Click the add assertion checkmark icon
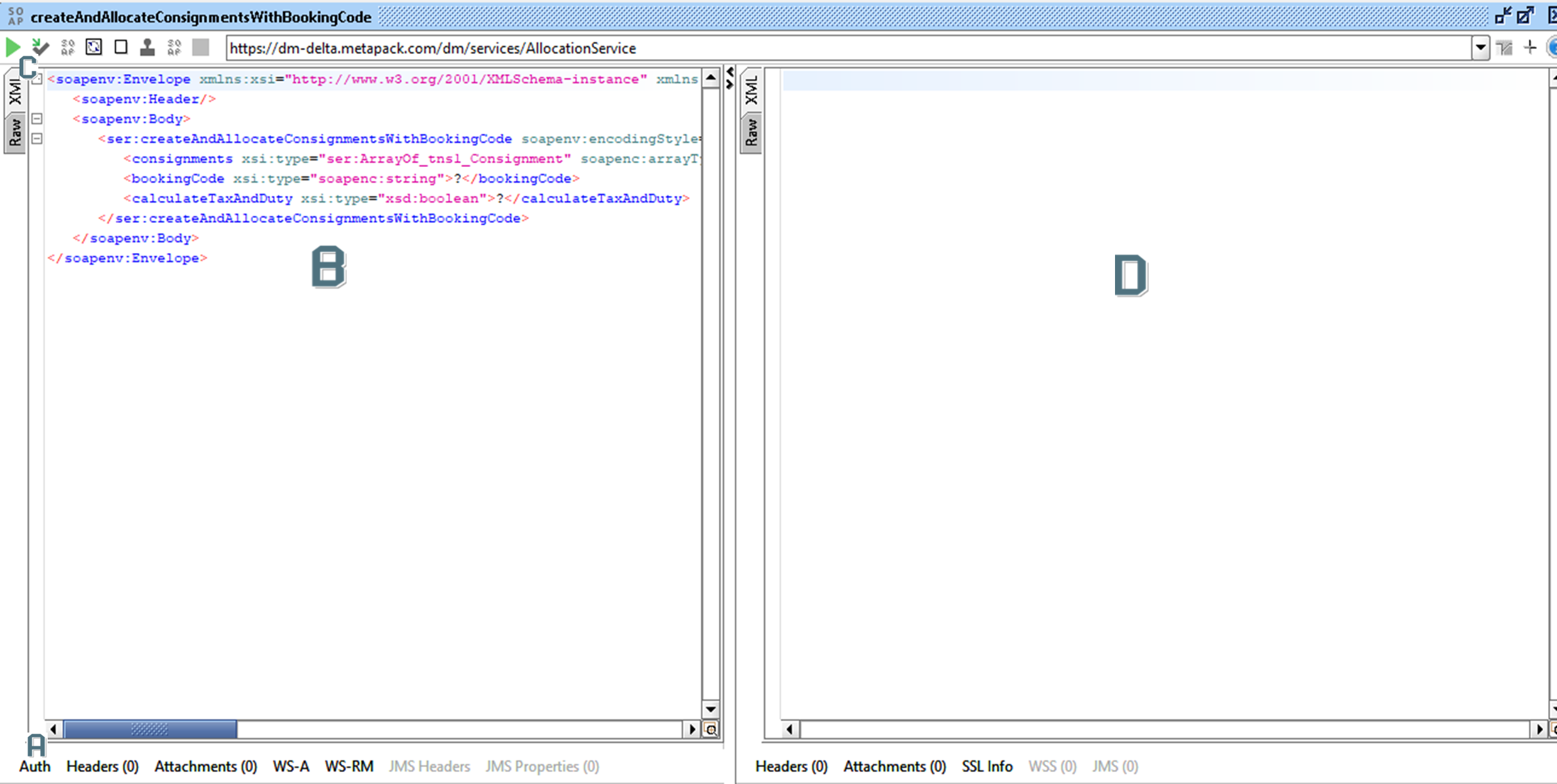 coord(40,48)
